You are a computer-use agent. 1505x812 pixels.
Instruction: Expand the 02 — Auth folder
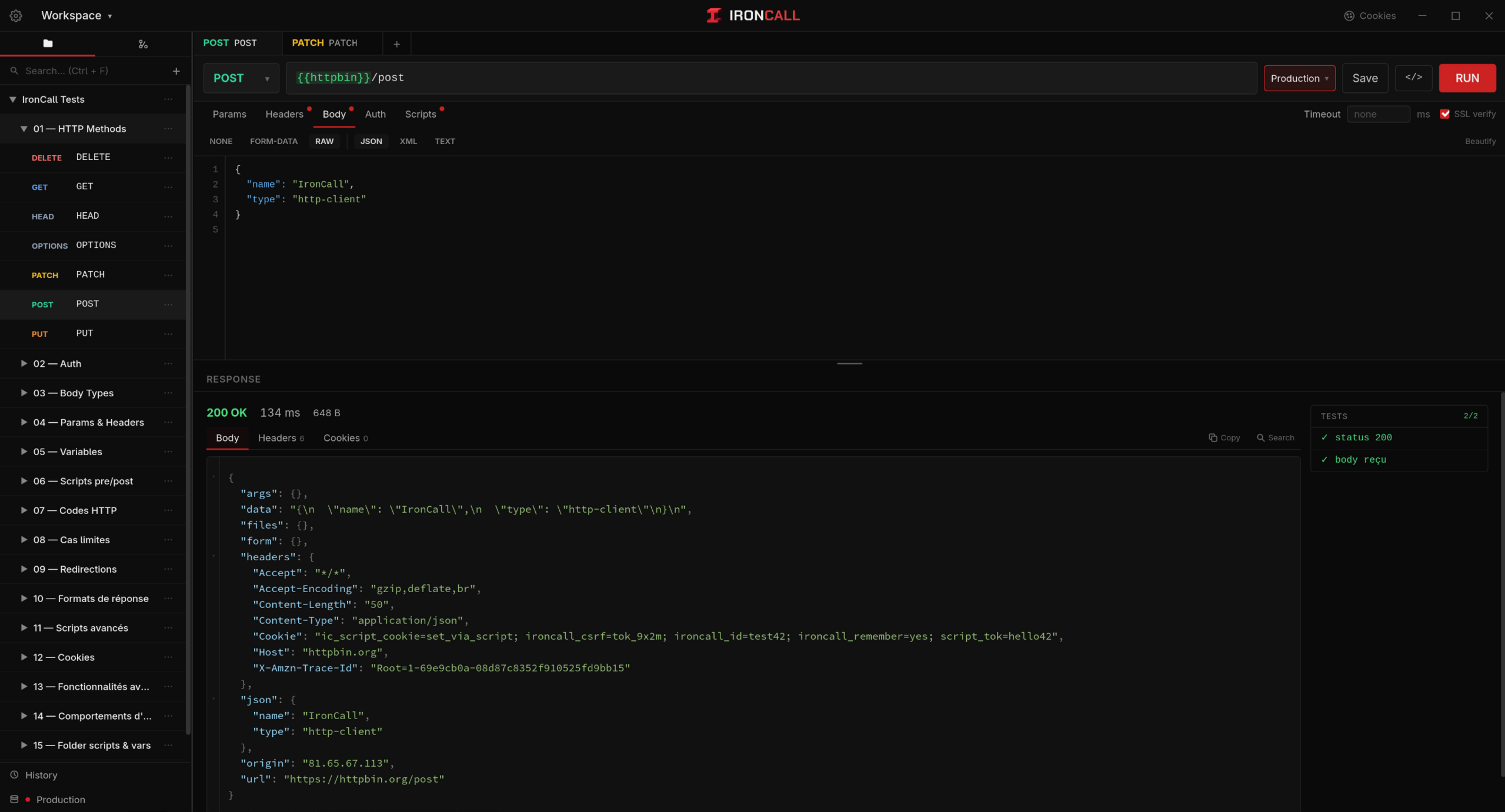pyautogui.click(x=24, y=363)
